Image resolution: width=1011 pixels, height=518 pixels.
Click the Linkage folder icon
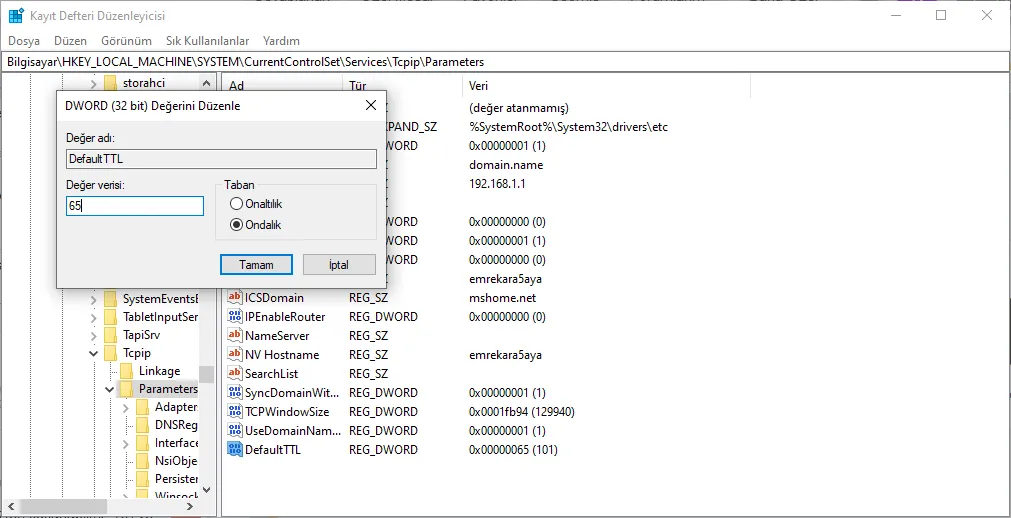click(x=127, y=371)
